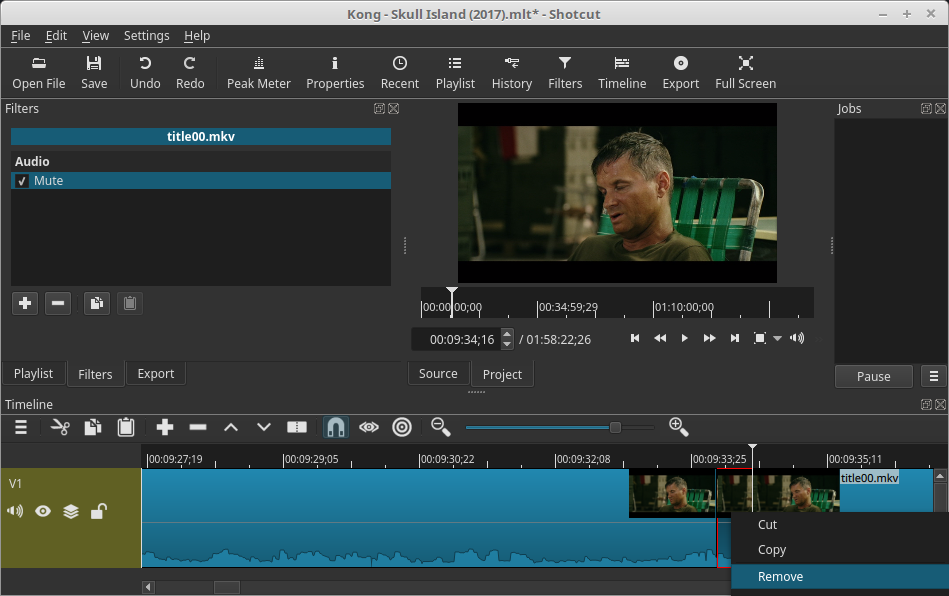Image resolution: width=949 pixels, height=596 pixels.
Task: Overwrite clip with down chevron icon
Action: click(264, 428)
